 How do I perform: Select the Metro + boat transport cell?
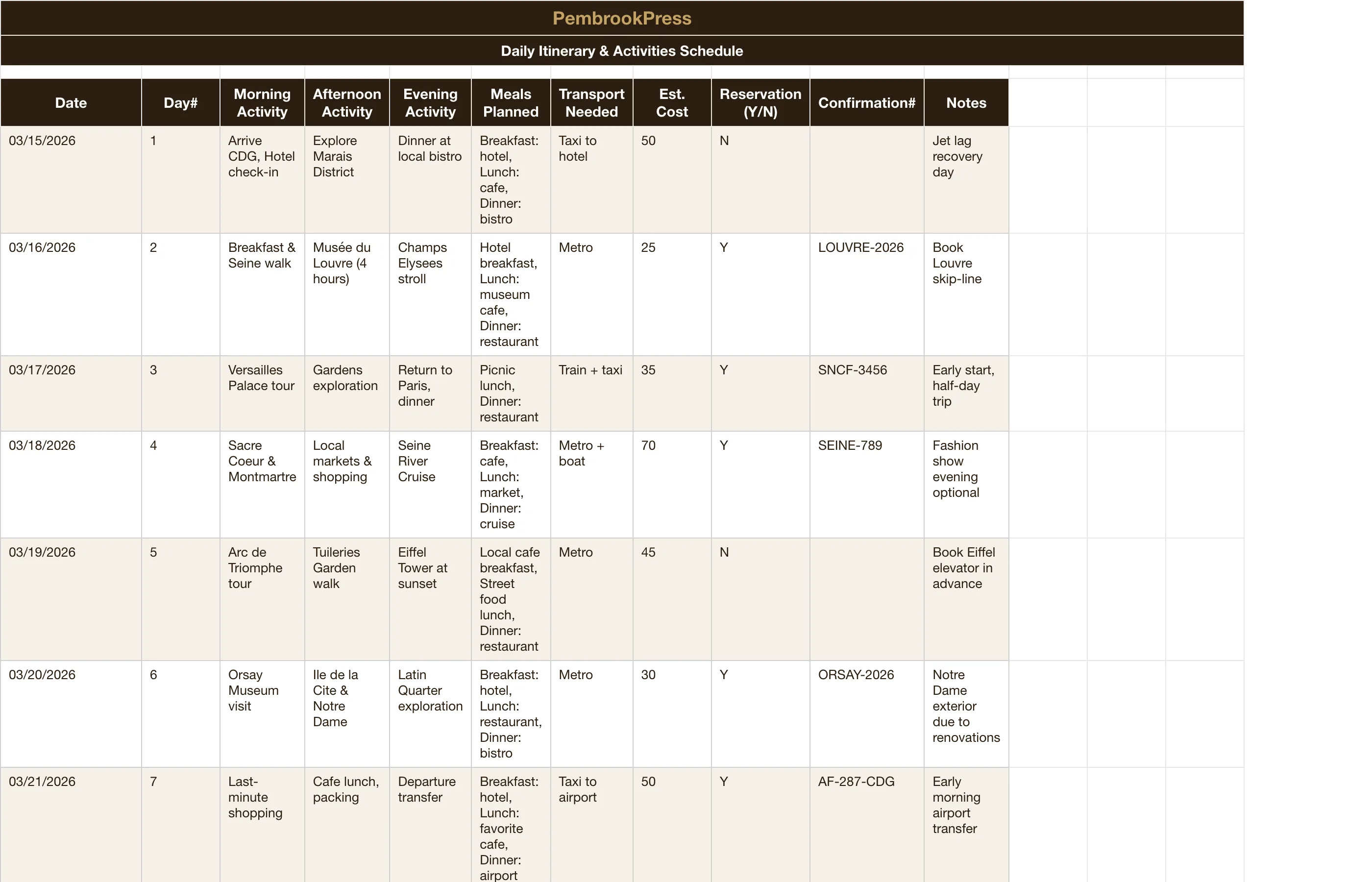pyautogui.click(x=591, y=485)
